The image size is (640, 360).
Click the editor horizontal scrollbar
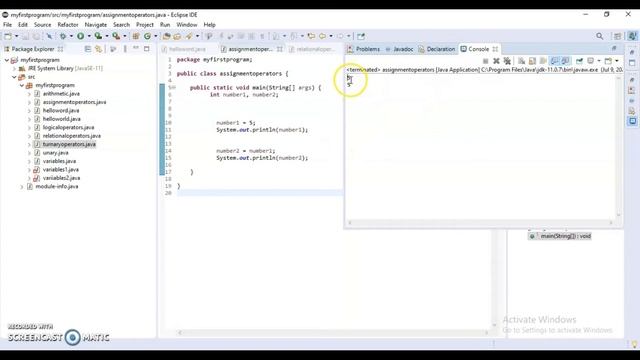pos(333,333)
